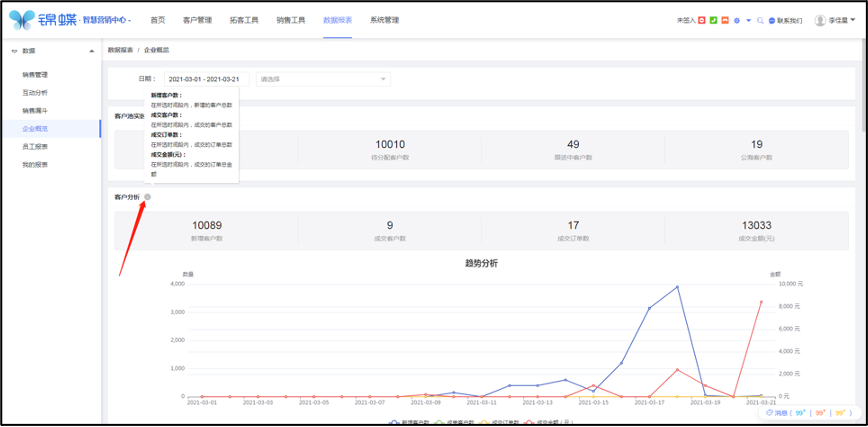Click the date range field 2021-03-01 - 2021-03-21
This screenshot has height=427, width=868.
(206, 79)
